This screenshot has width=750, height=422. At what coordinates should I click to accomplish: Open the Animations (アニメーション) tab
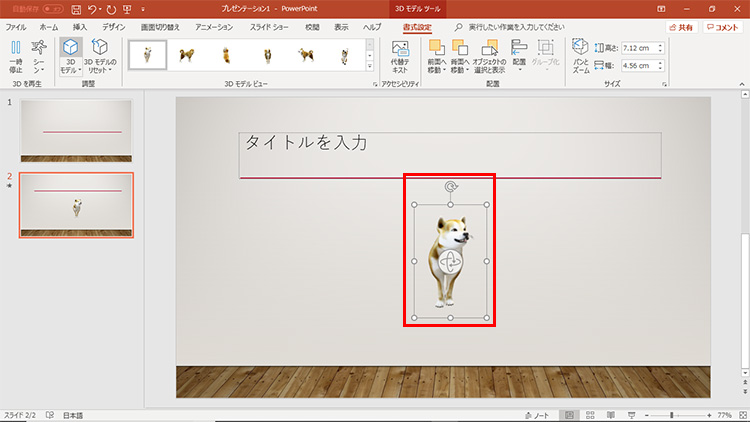[214, 27]
